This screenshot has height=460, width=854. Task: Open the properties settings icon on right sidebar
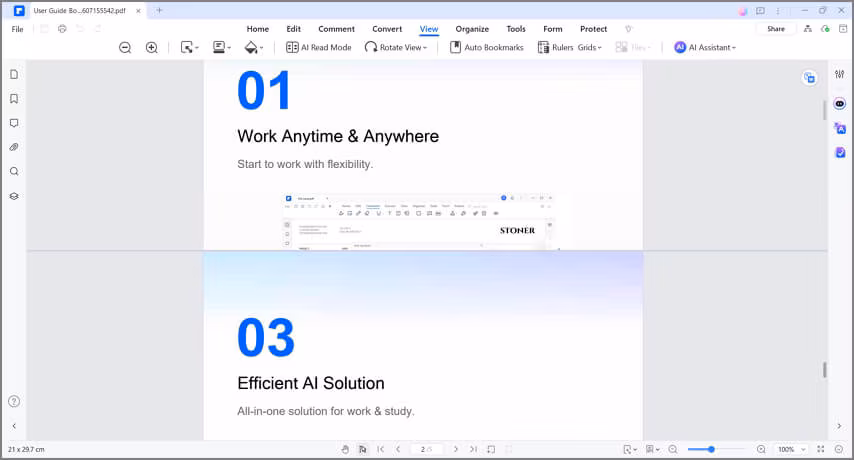click(840, 75)
